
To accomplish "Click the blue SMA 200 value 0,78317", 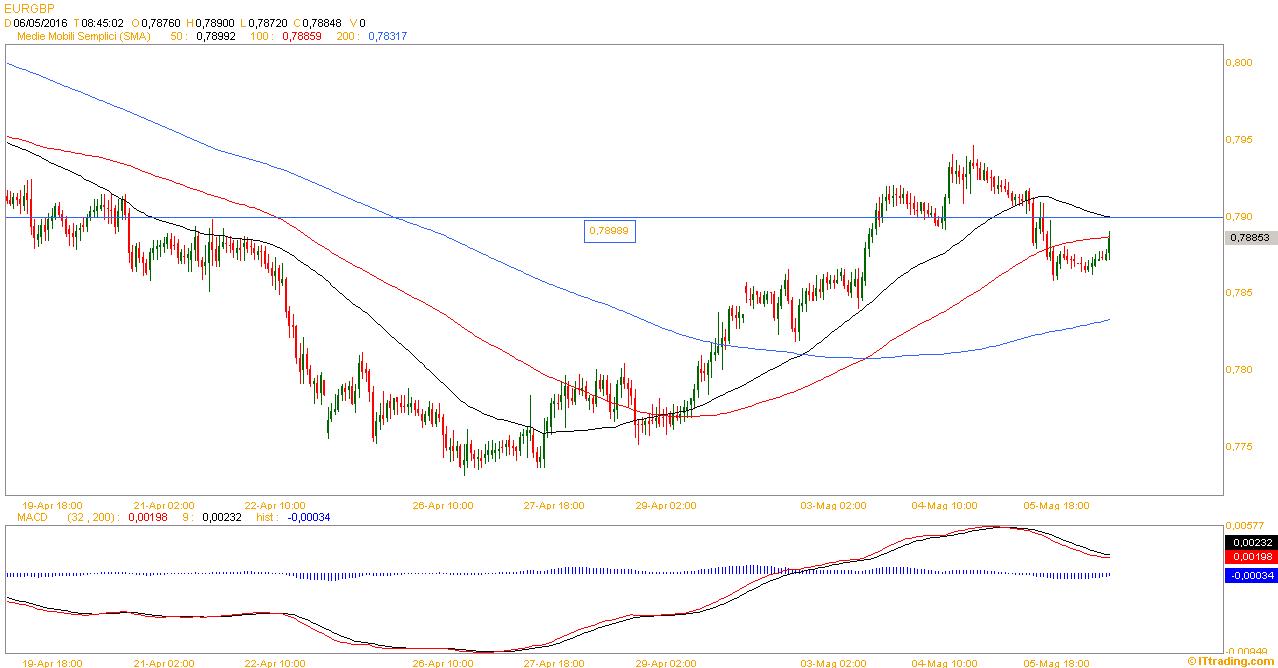I will (387, 36).
